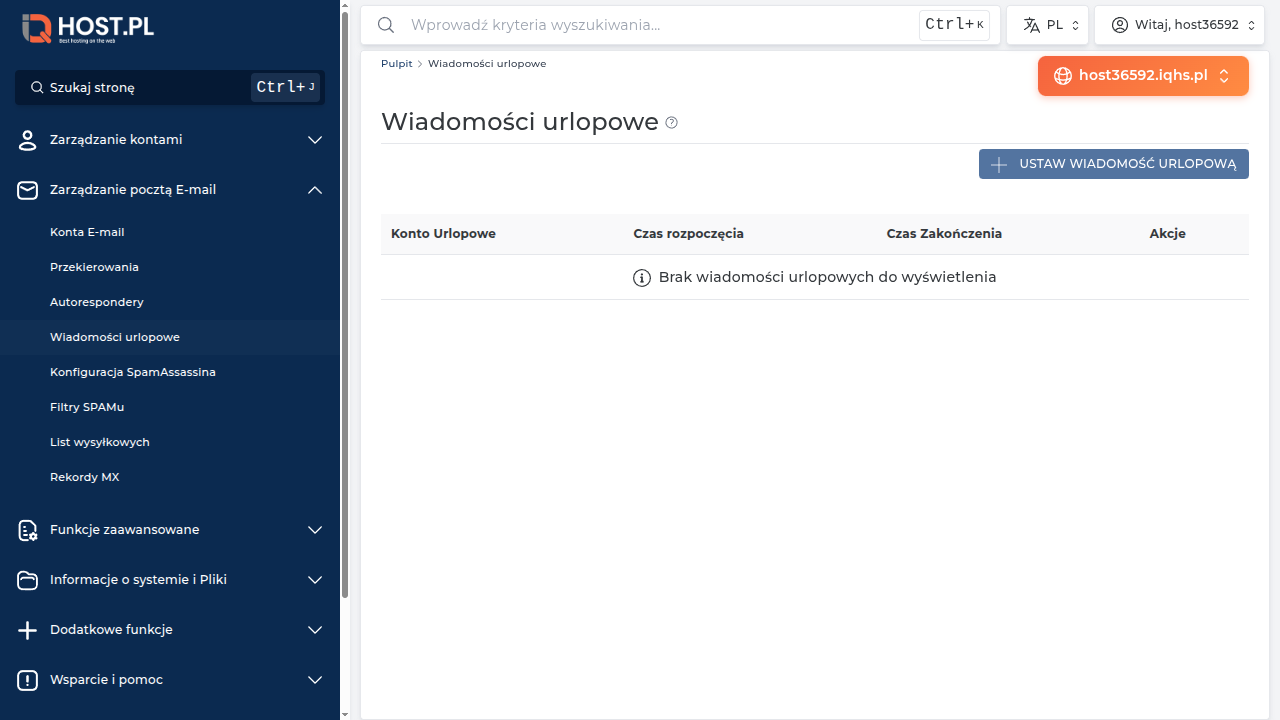This screenshot has width=1280, height=720.
Task: Click the Ctrl+K shortcut badge
Action: click(954, 25)
